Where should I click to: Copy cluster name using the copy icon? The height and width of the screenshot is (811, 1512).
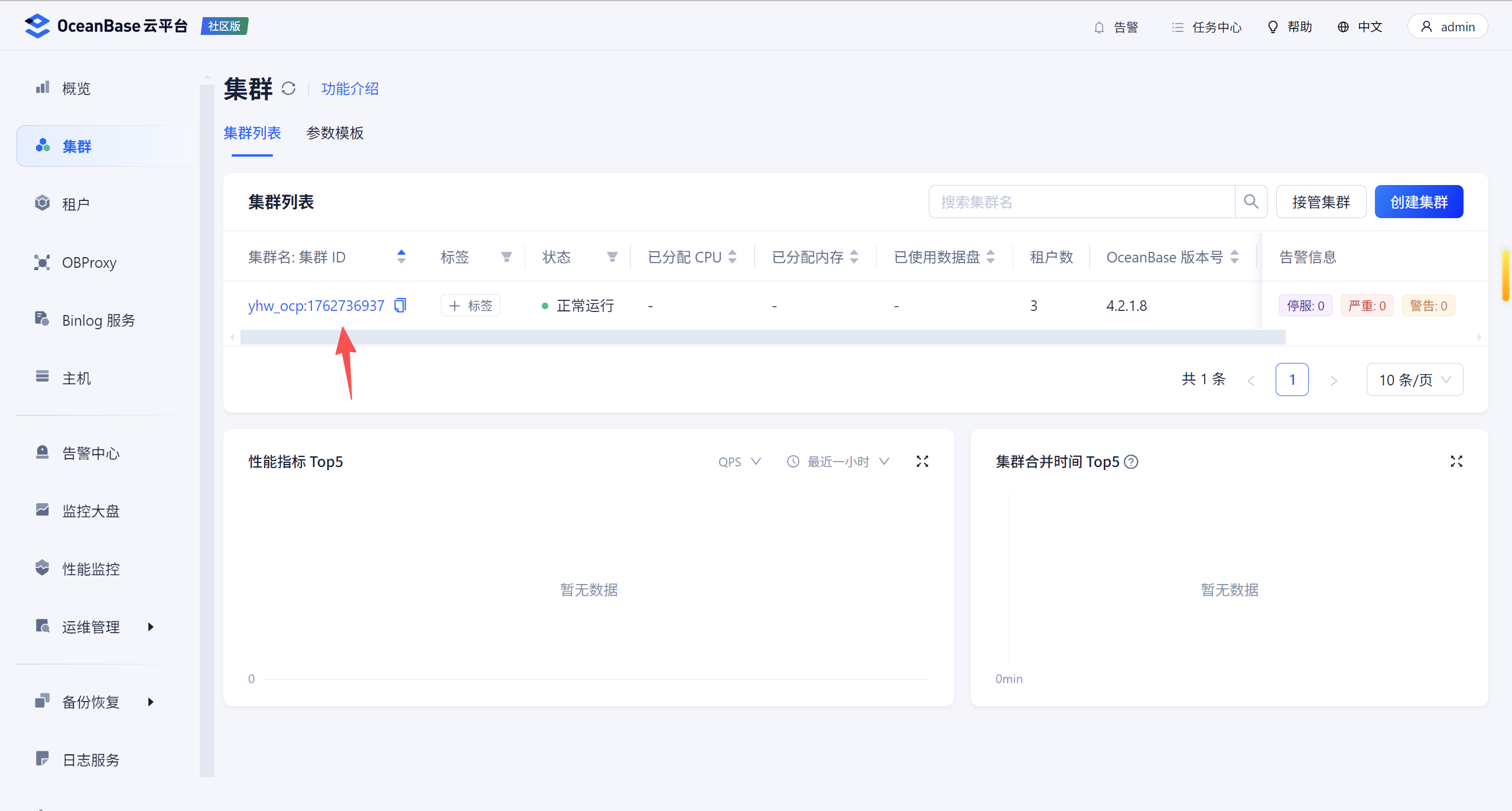tap(400, 305)
